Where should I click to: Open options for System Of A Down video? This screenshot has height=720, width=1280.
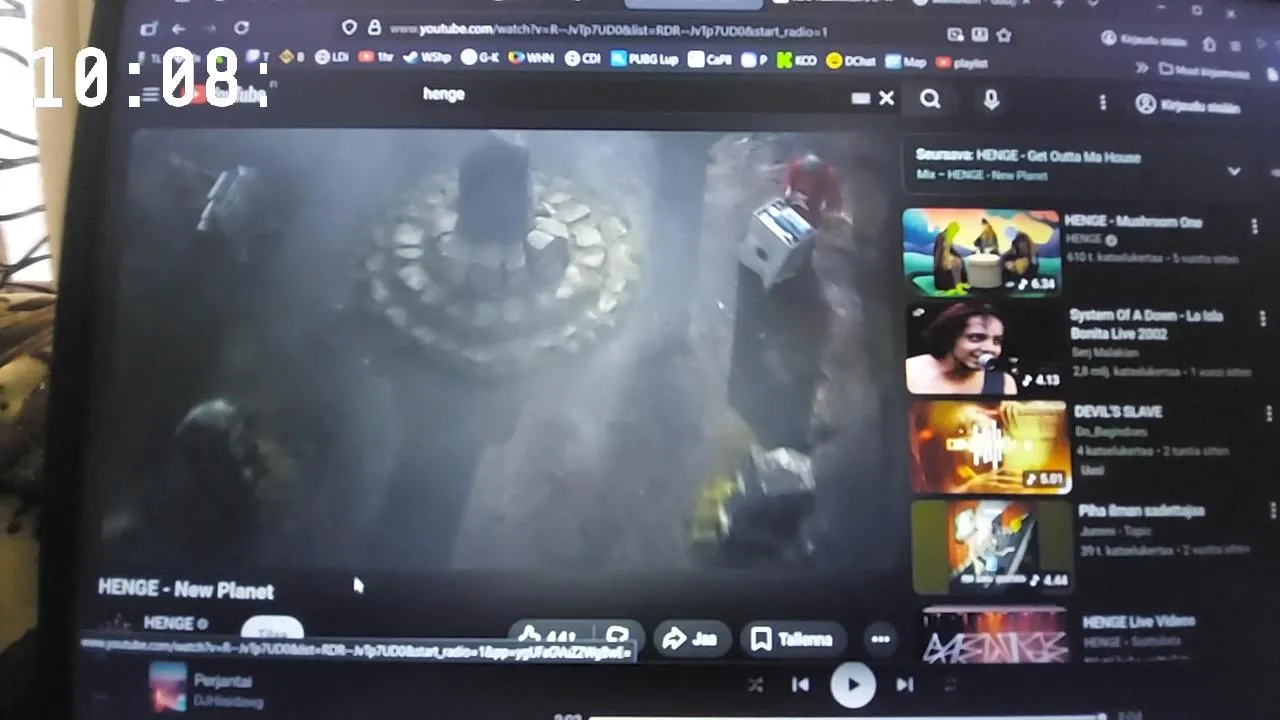[1262, 319]
